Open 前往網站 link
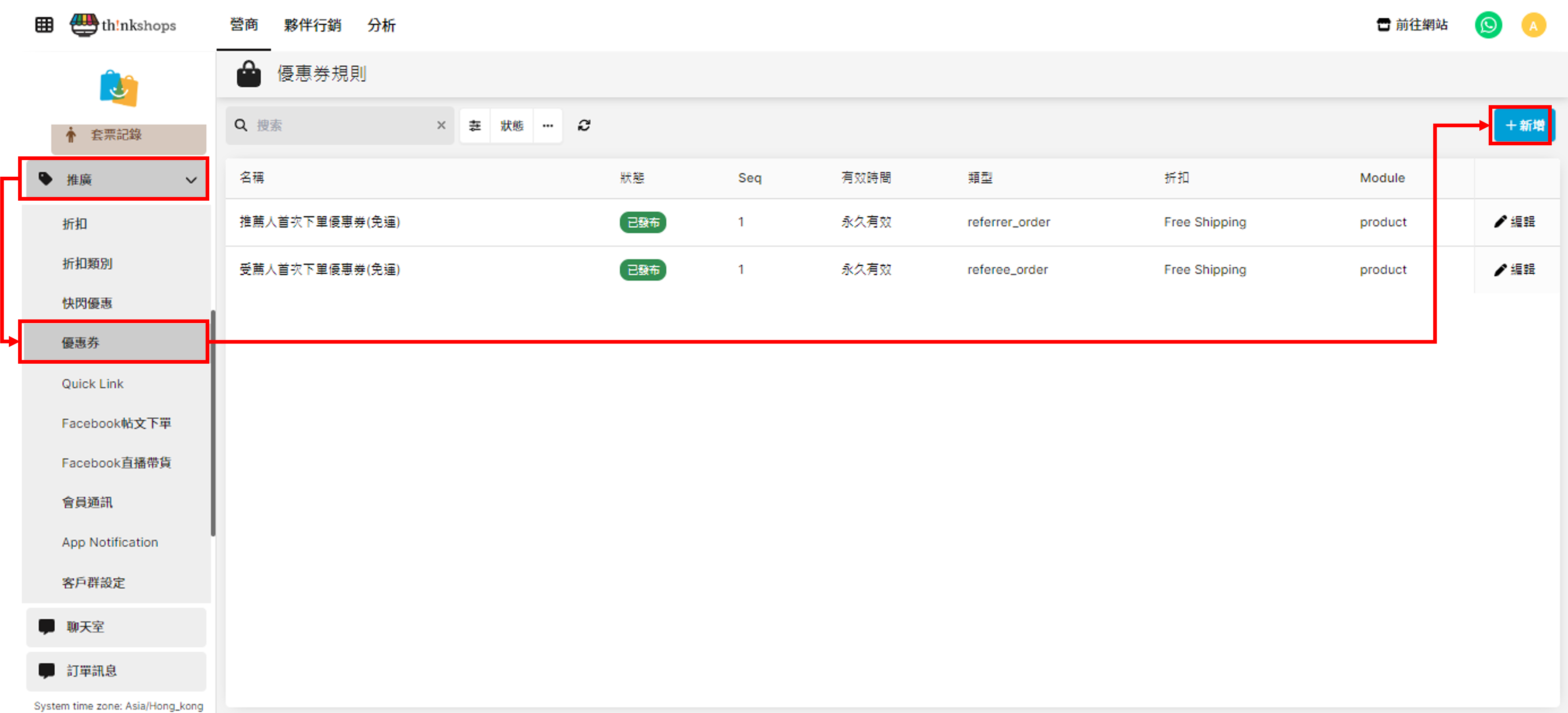The height and width of the screenshot is (713, 1568). 1412,25
